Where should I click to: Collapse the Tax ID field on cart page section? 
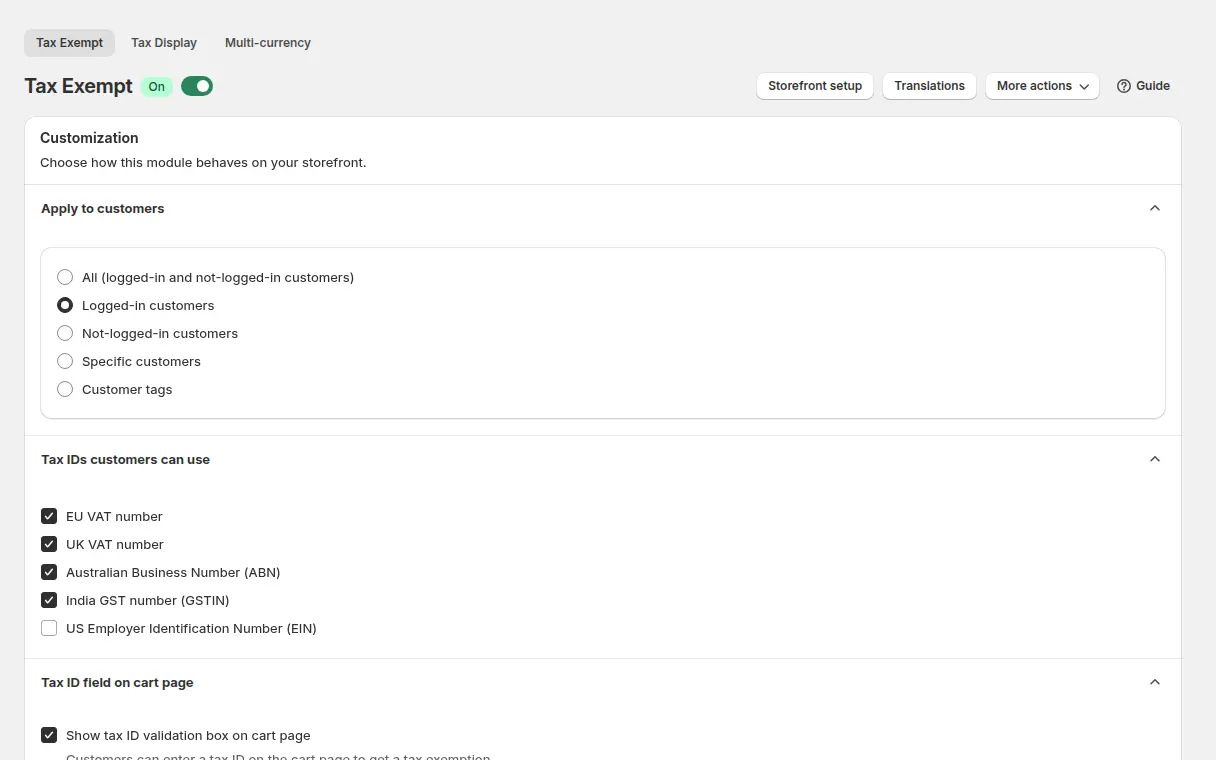[x=1155, y=682]
